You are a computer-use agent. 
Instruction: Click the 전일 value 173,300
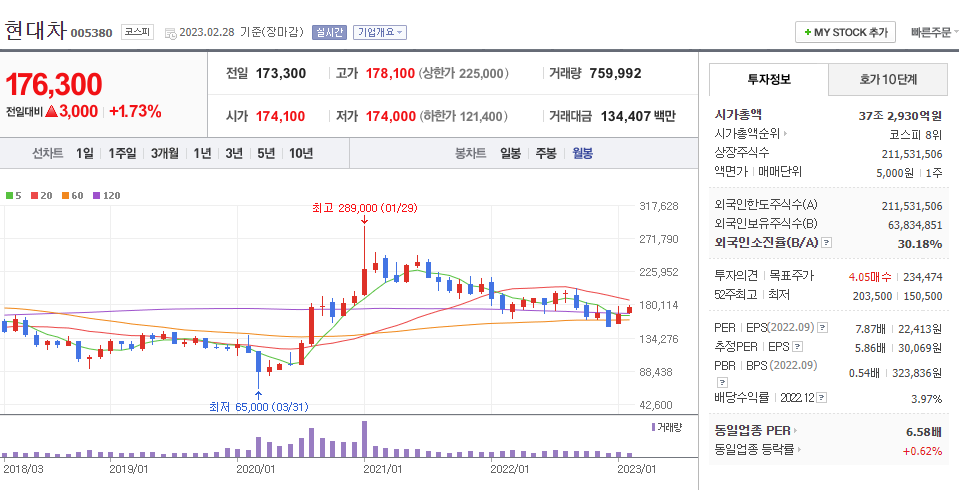pos(281,73)
